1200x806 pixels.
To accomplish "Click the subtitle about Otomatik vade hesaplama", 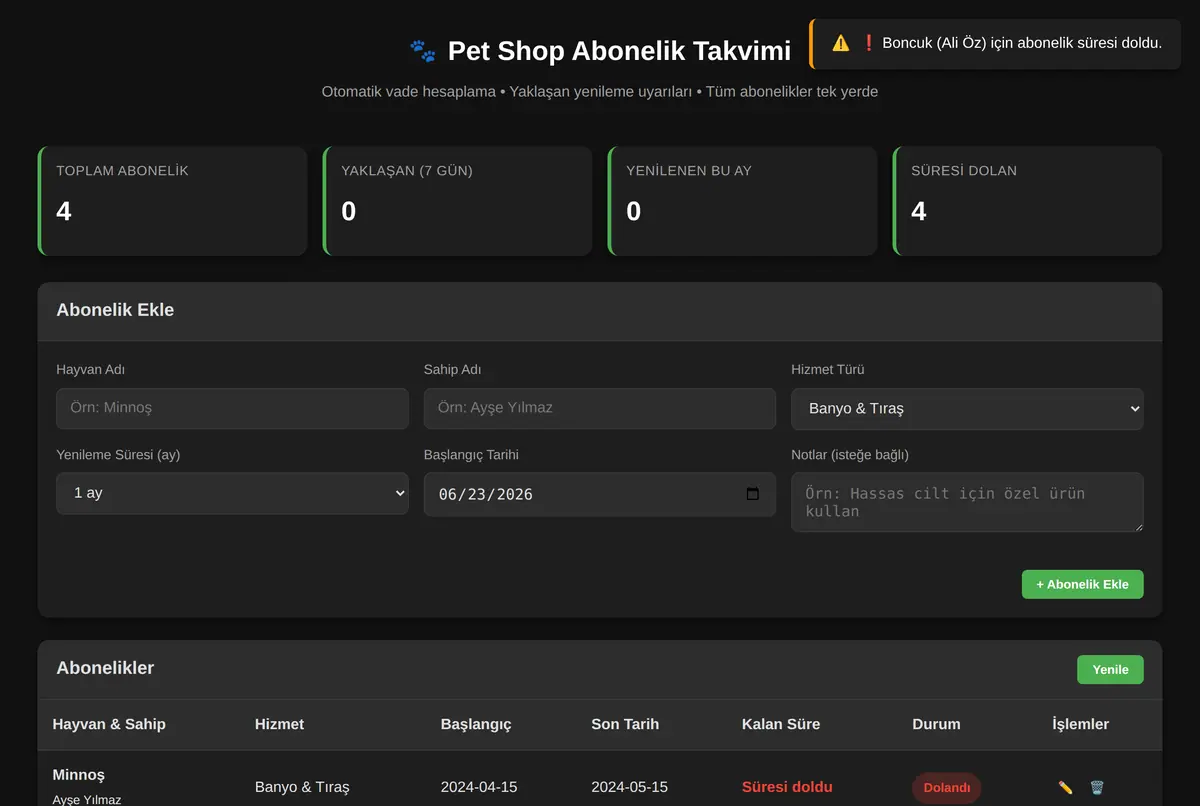I will pos(600,92).
